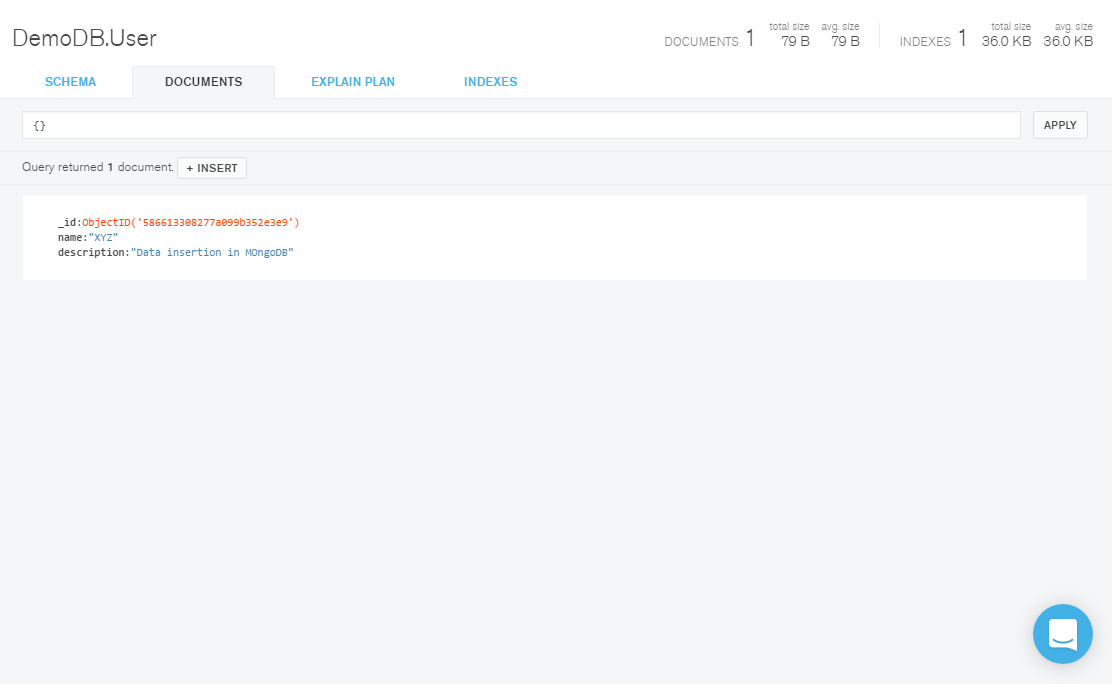1112x684 pixels.
Task: Click the DemoDB.User collection title
Action: tap(84, 38)
